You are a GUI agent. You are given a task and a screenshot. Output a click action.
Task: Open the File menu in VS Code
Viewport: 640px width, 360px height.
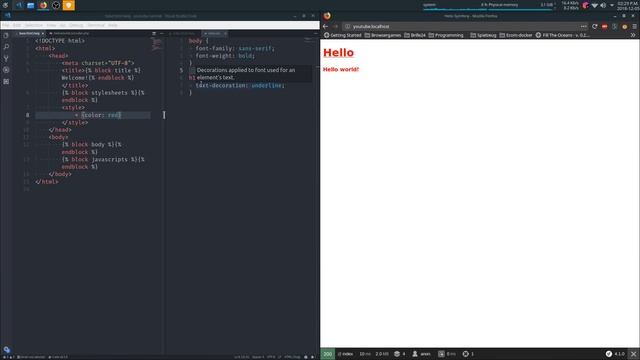6,25
